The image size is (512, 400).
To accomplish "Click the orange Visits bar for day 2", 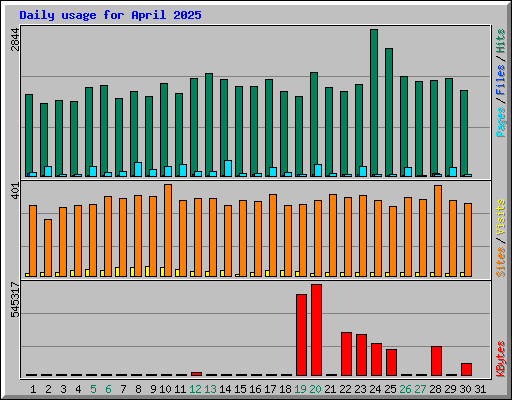I will (x=48, y=248).
